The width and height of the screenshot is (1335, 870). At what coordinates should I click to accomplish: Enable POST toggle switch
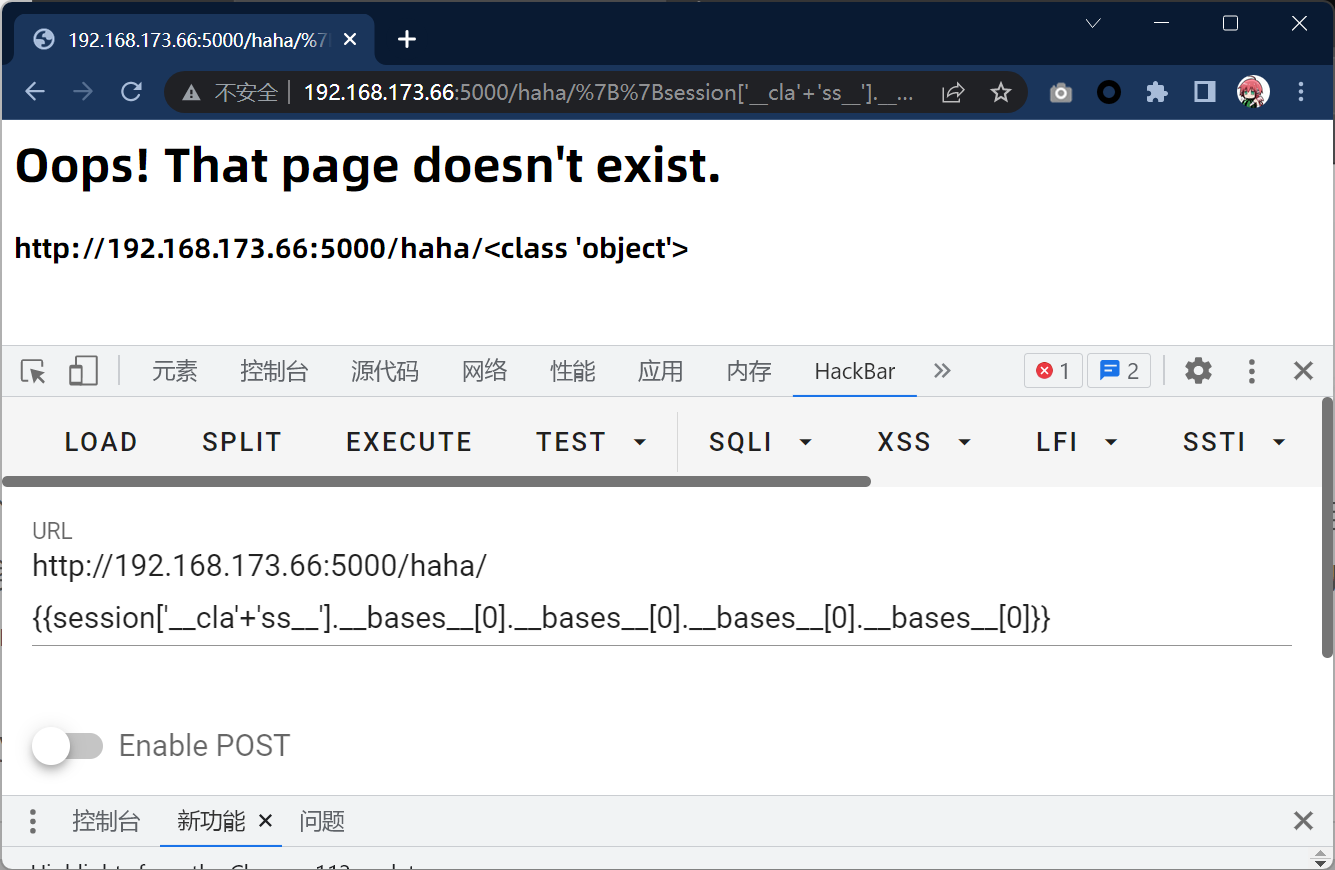67,746
